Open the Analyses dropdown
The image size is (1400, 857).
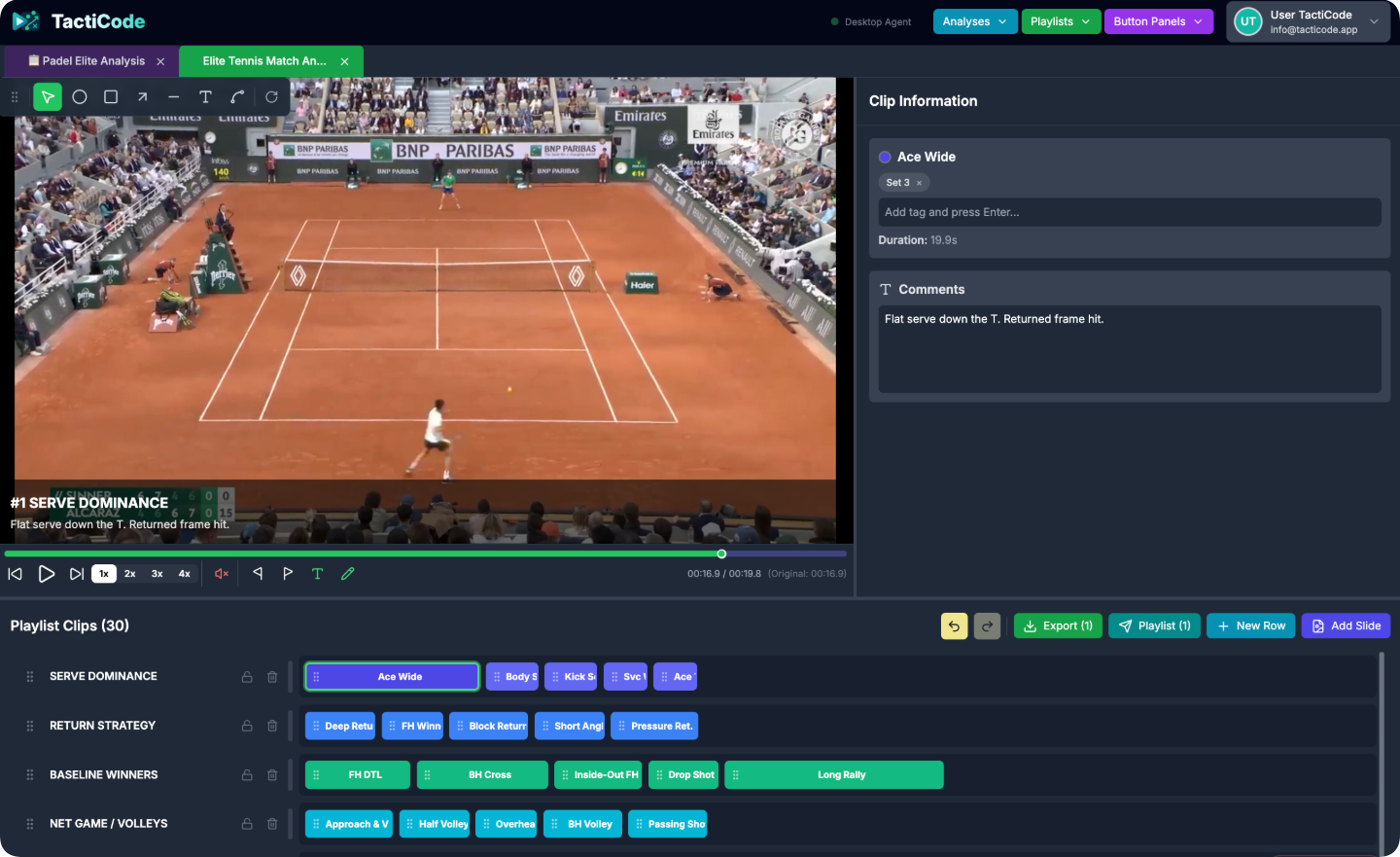(975, 21)
